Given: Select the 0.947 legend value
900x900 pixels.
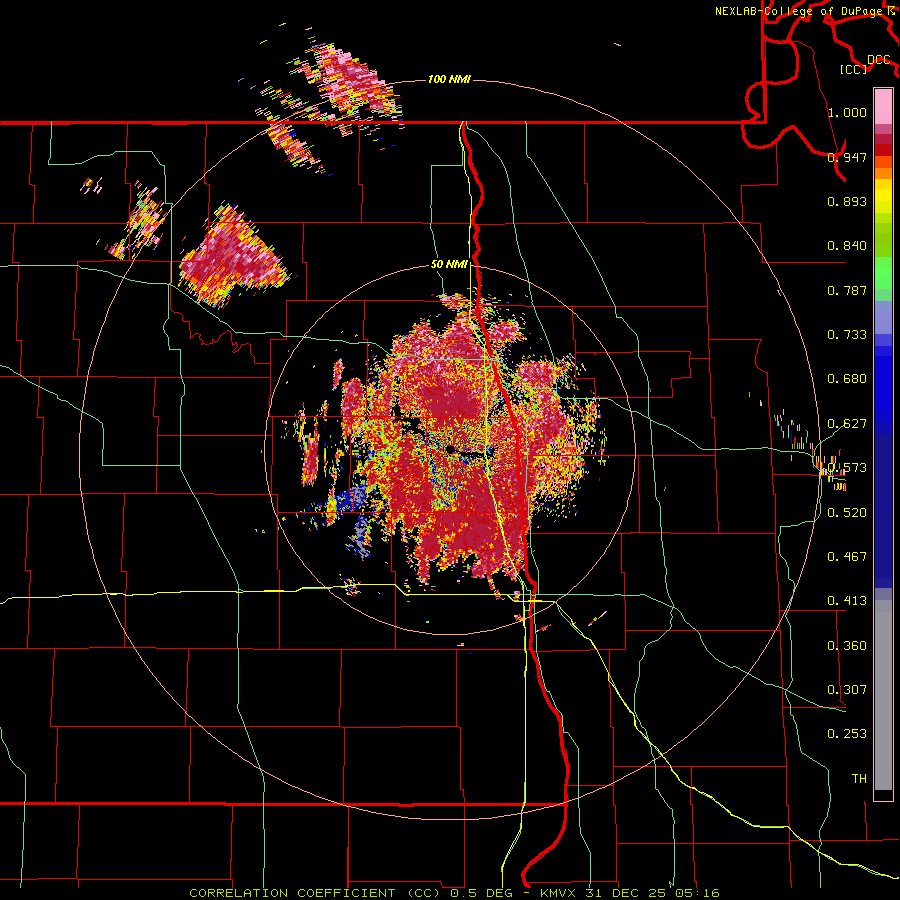Looking at the screenshot, I should (x=847, y=157).
